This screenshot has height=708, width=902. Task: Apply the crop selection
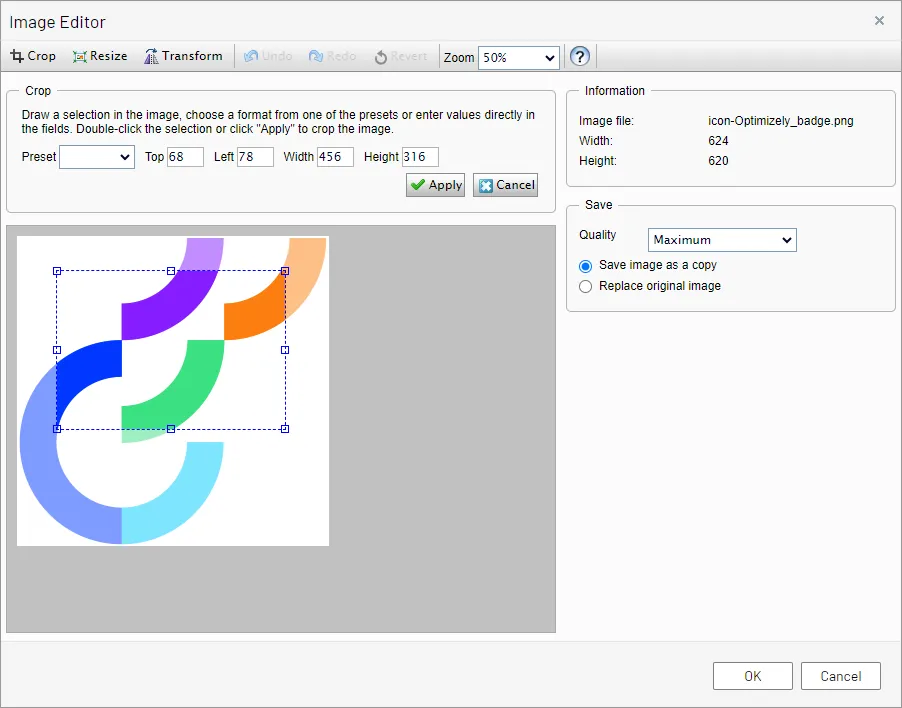pos(435,185)
